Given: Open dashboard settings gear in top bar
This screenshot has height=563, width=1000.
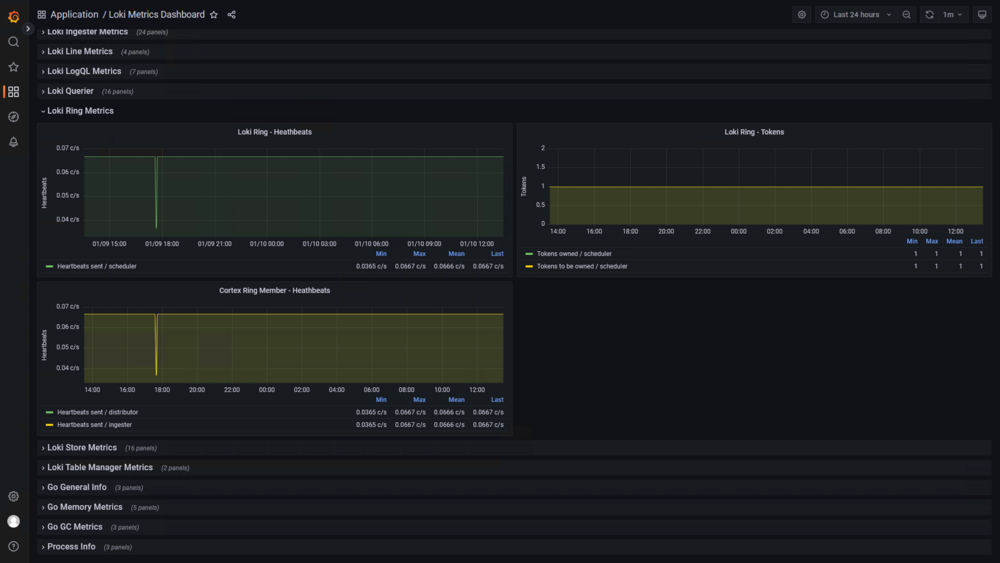Looking at the screenshot, I should (802, 15).
